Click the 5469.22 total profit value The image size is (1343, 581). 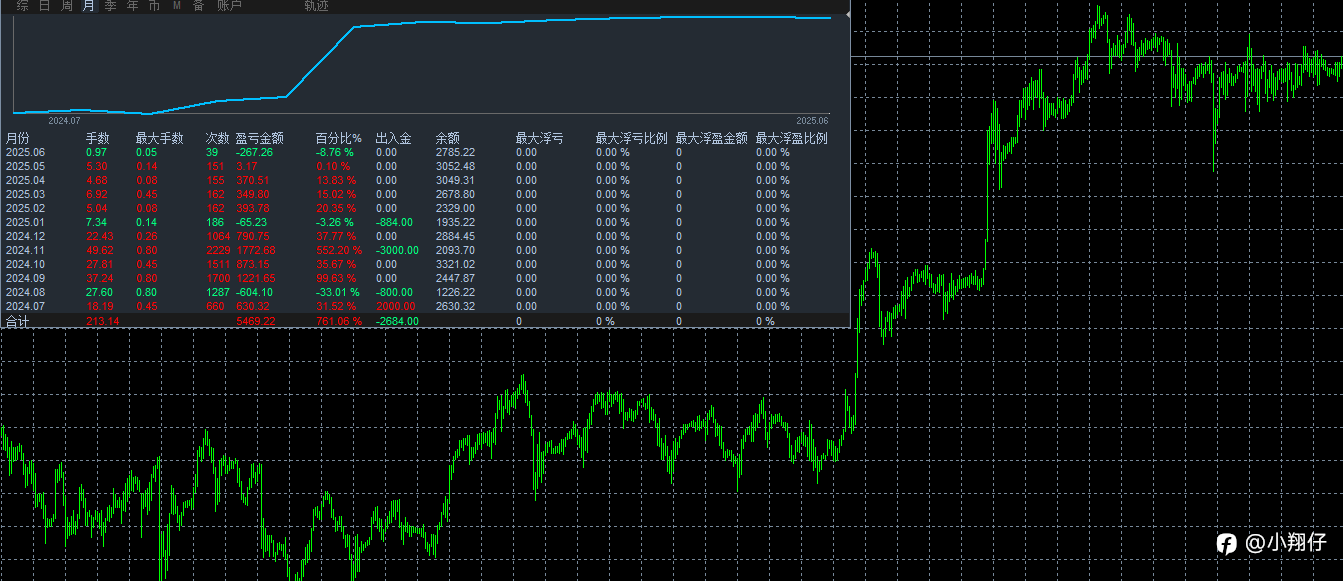click(x=255, y=321)
